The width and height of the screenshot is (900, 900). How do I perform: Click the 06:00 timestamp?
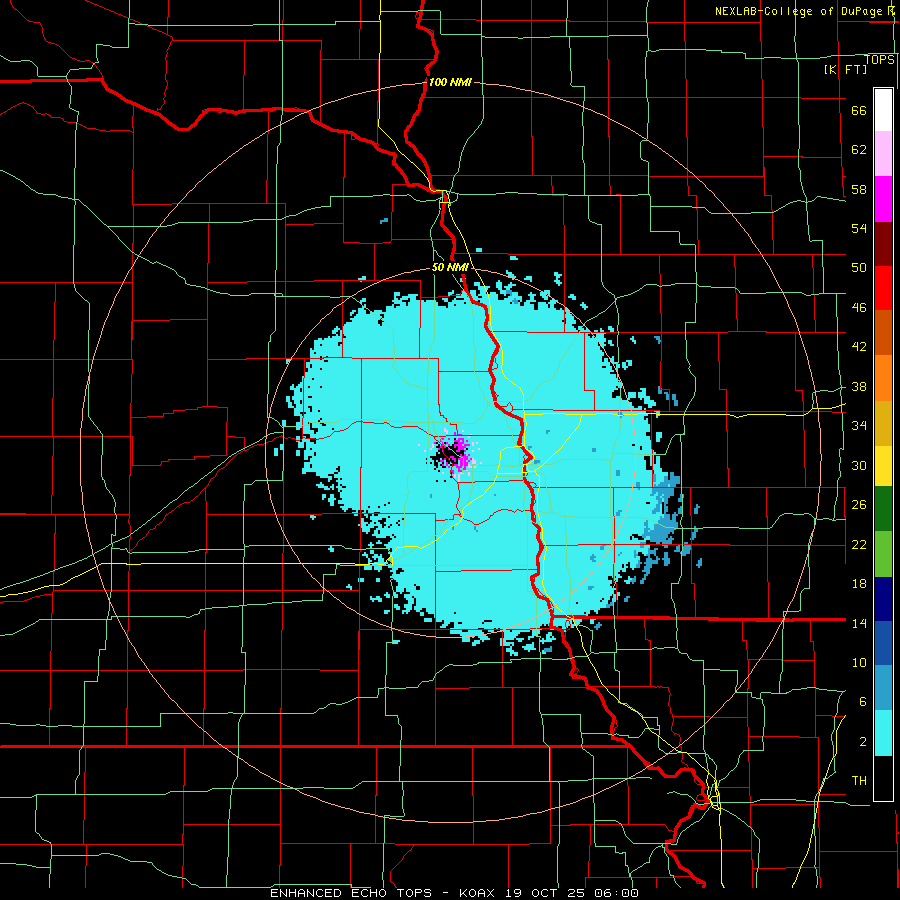pyautogui.click(x=617, y=893)
